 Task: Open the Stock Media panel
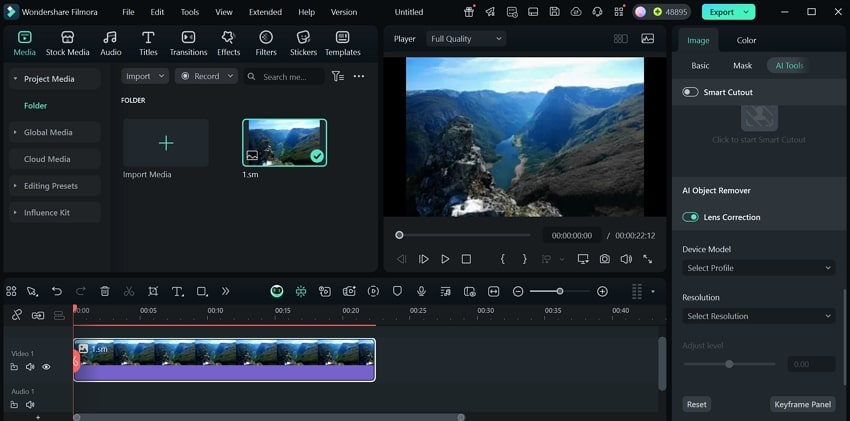coord(67,43)
